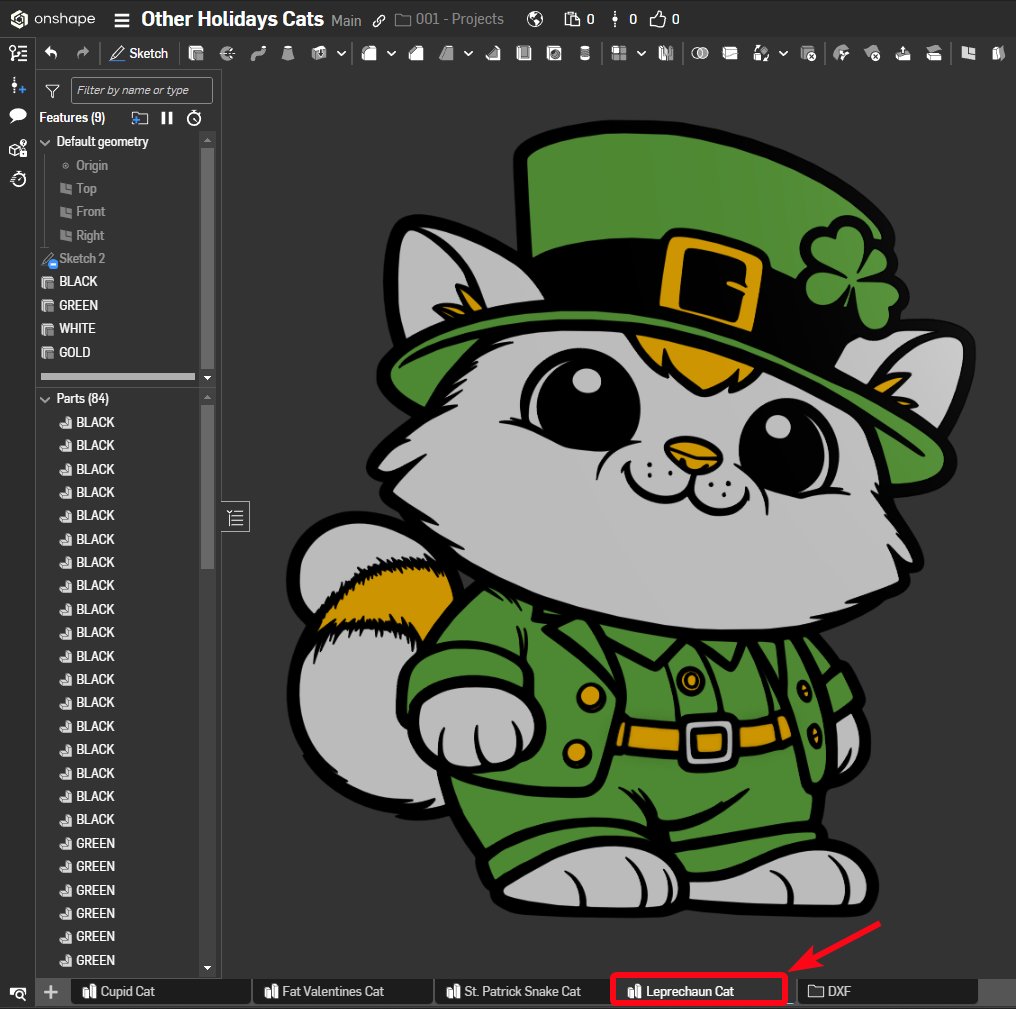Select the Delete part tool
The width and height of the screenshot is (1016, 1009).
point(808,53)
